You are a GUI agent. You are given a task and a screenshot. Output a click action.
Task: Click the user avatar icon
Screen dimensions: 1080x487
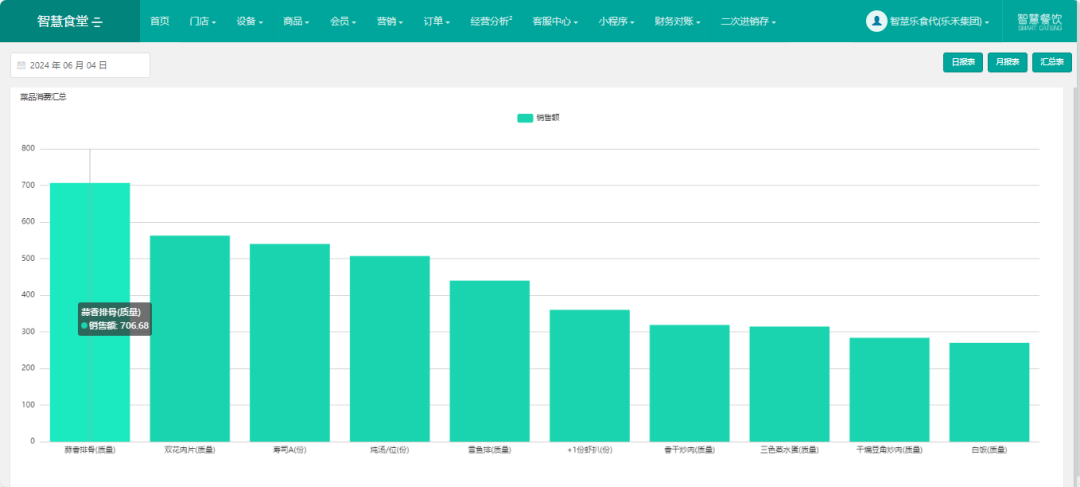(876, 21)
